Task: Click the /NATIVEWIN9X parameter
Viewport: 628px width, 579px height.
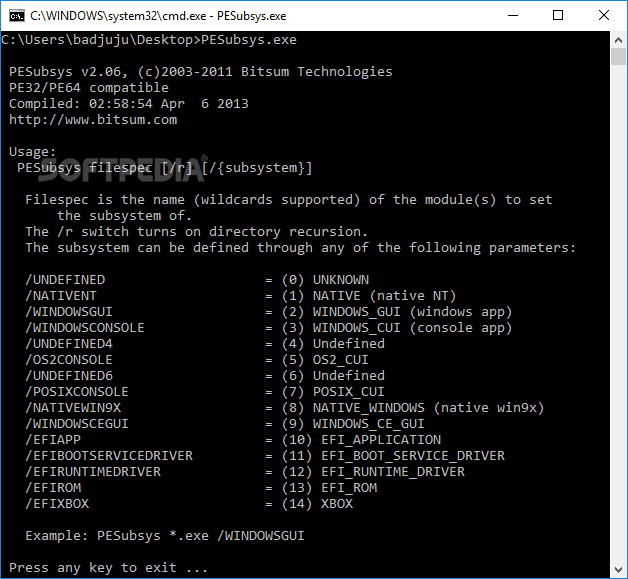Action: (73, 408)
